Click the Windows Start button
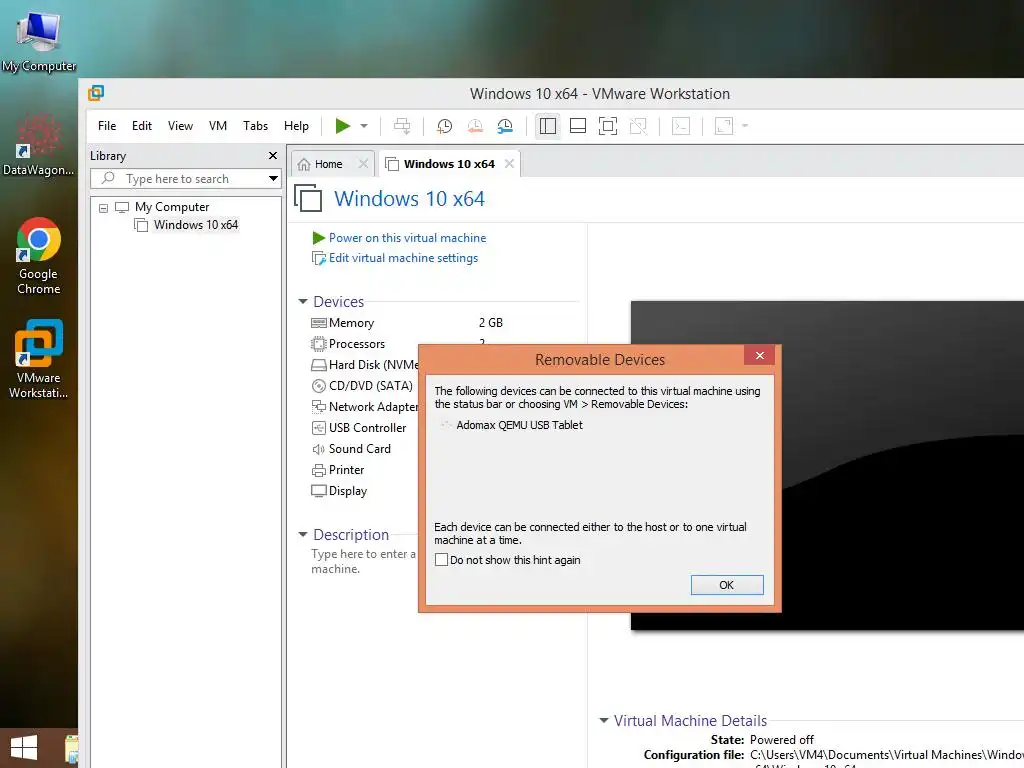The width and height of the screenshot is (1024, 768). coord(24,748)
